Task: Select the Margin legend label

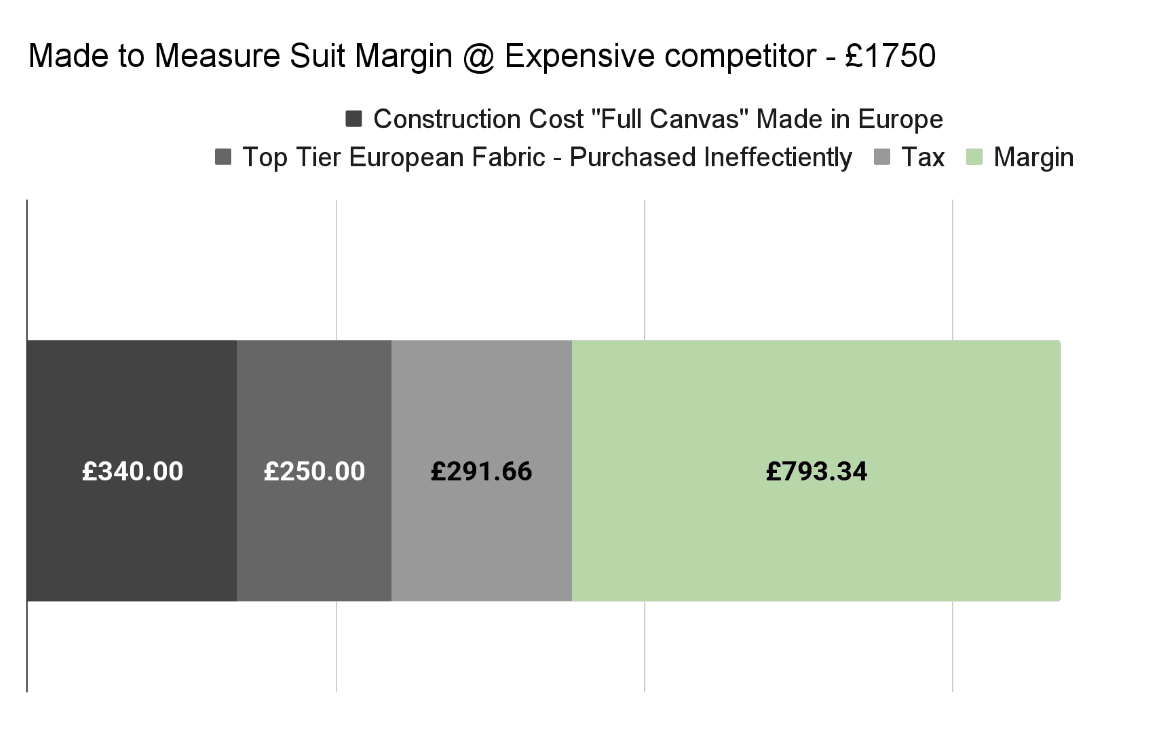Action: (1034, 157)
